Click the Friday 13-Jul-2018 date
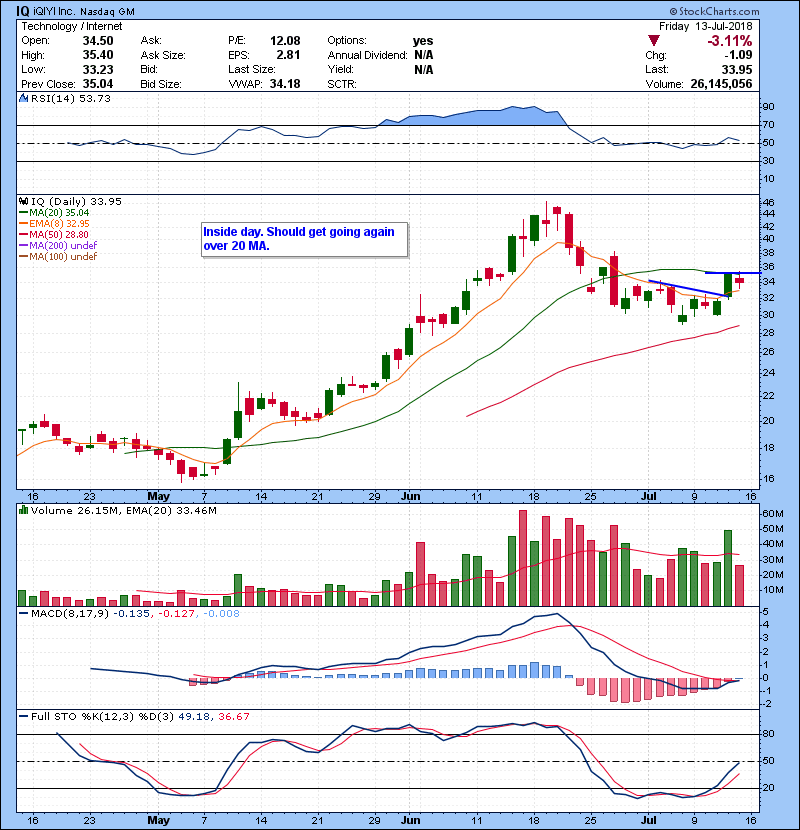This screenshot has height=830, width=800. click(x=705, y=26)
